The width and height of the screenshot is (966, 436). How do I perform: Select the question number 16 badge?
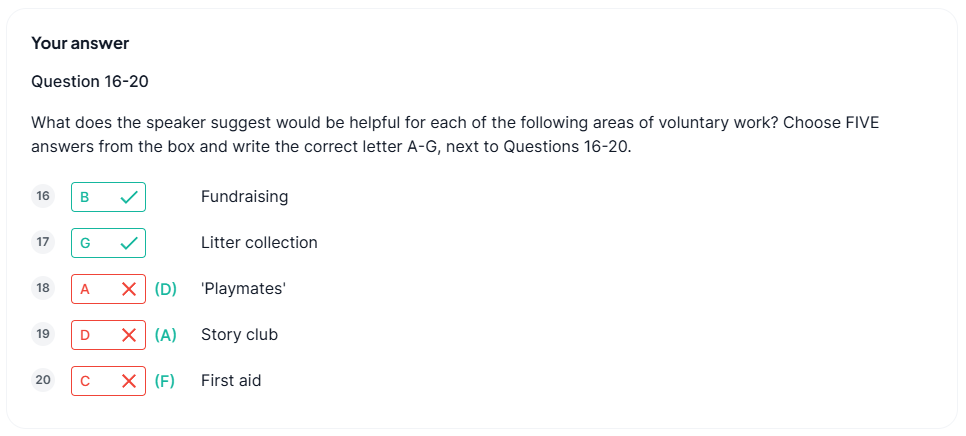click(43, 196)
